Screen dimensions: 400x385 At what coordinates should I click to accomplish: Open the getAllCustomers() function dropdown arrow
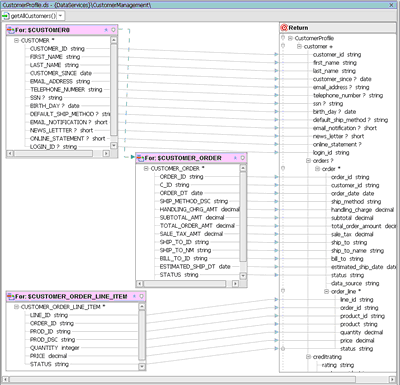[x=60, y=16]
